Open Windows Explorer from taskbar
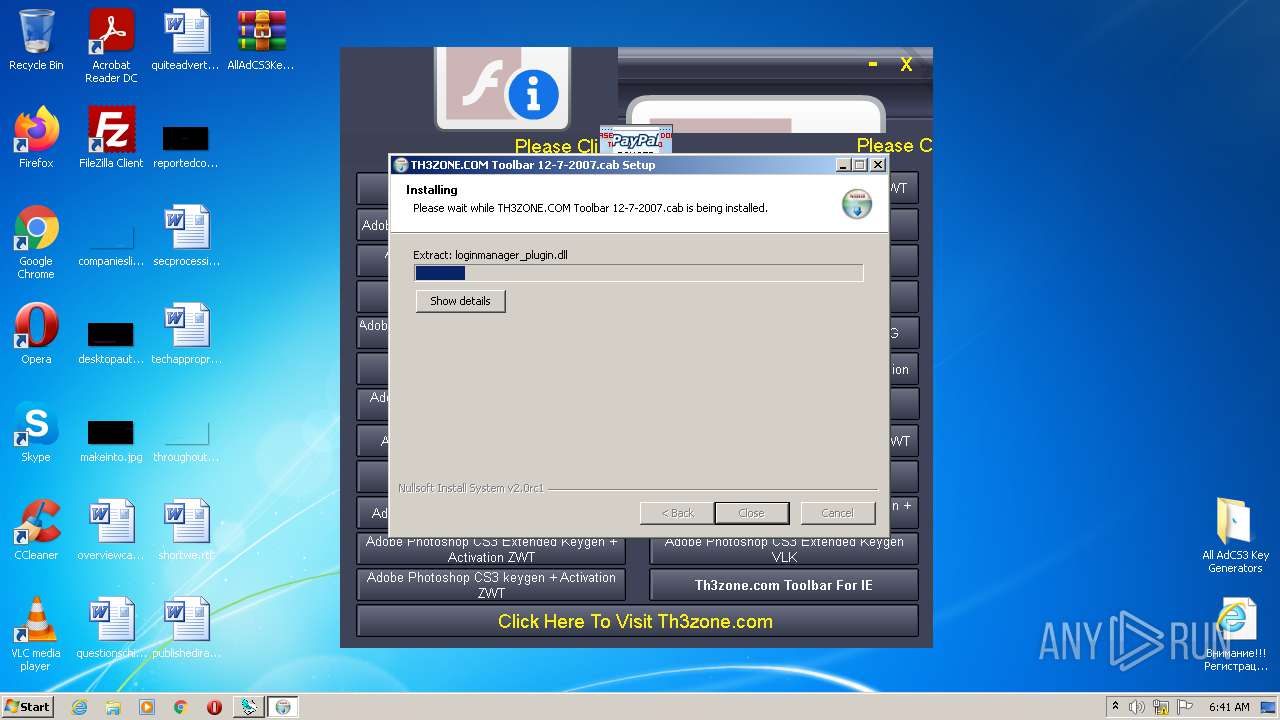This screenshot has width=1280, height=720. [113, 707]
